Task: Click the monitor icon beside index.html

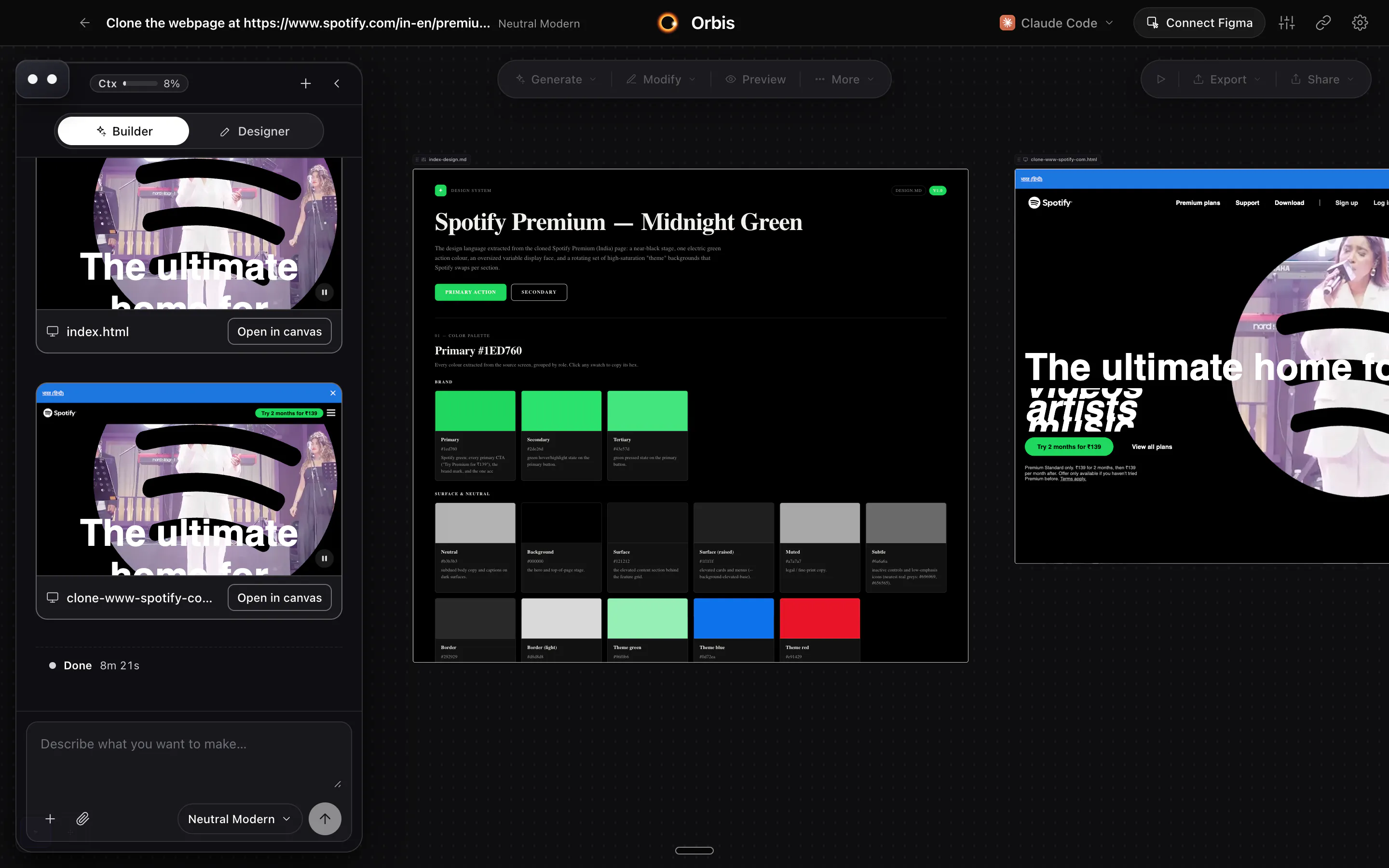Action: coord(52,331)
